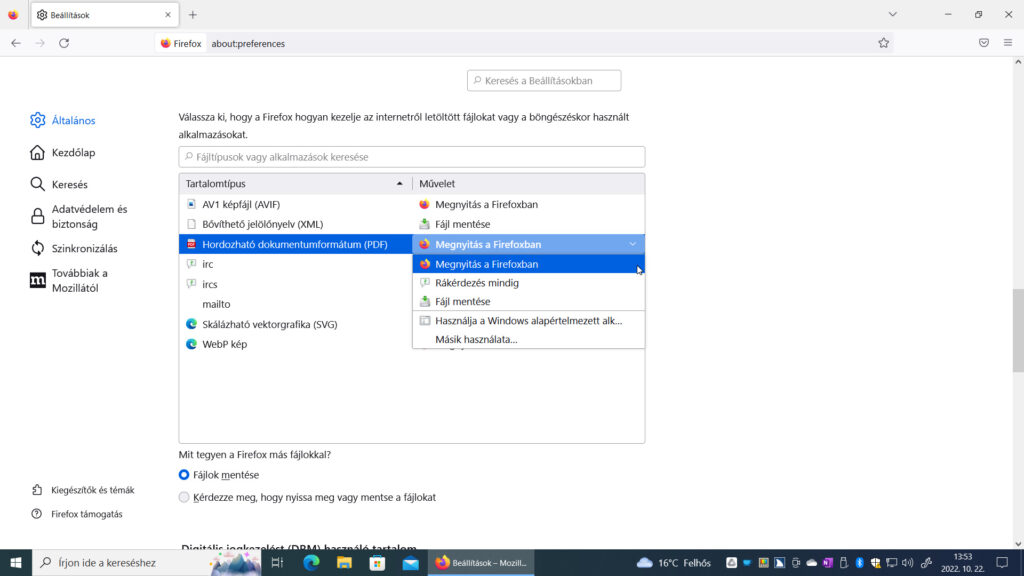
Task: Open the 16°C Felhős weather widget
Action: 674,562
